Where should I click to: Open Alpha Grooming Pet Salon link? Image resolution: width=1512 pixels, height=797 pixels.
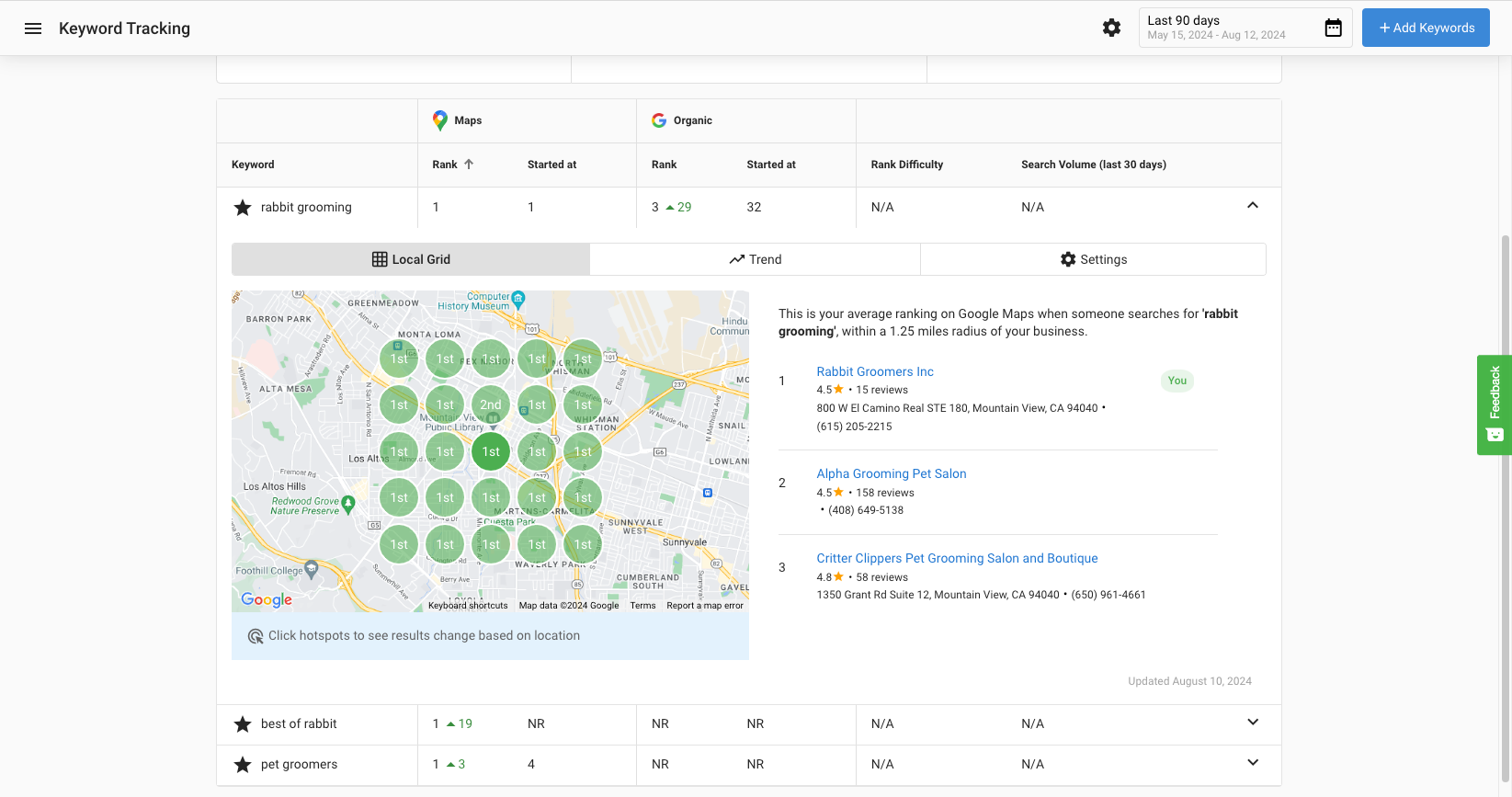tap(891, 473)
